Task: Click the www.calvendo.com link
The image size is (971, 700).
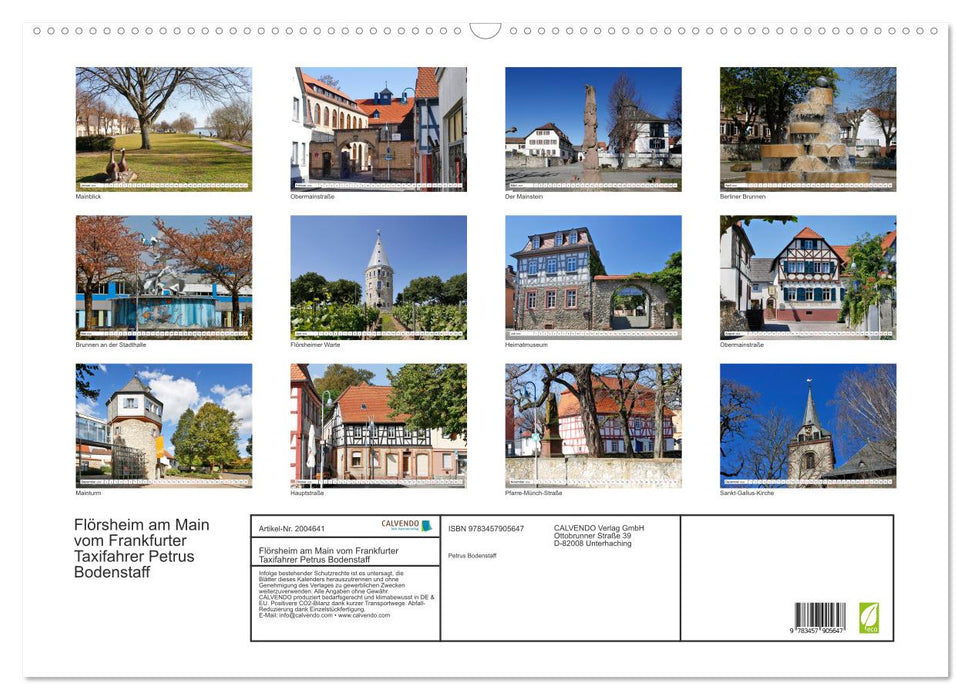Action: click(x=364, y=614)
